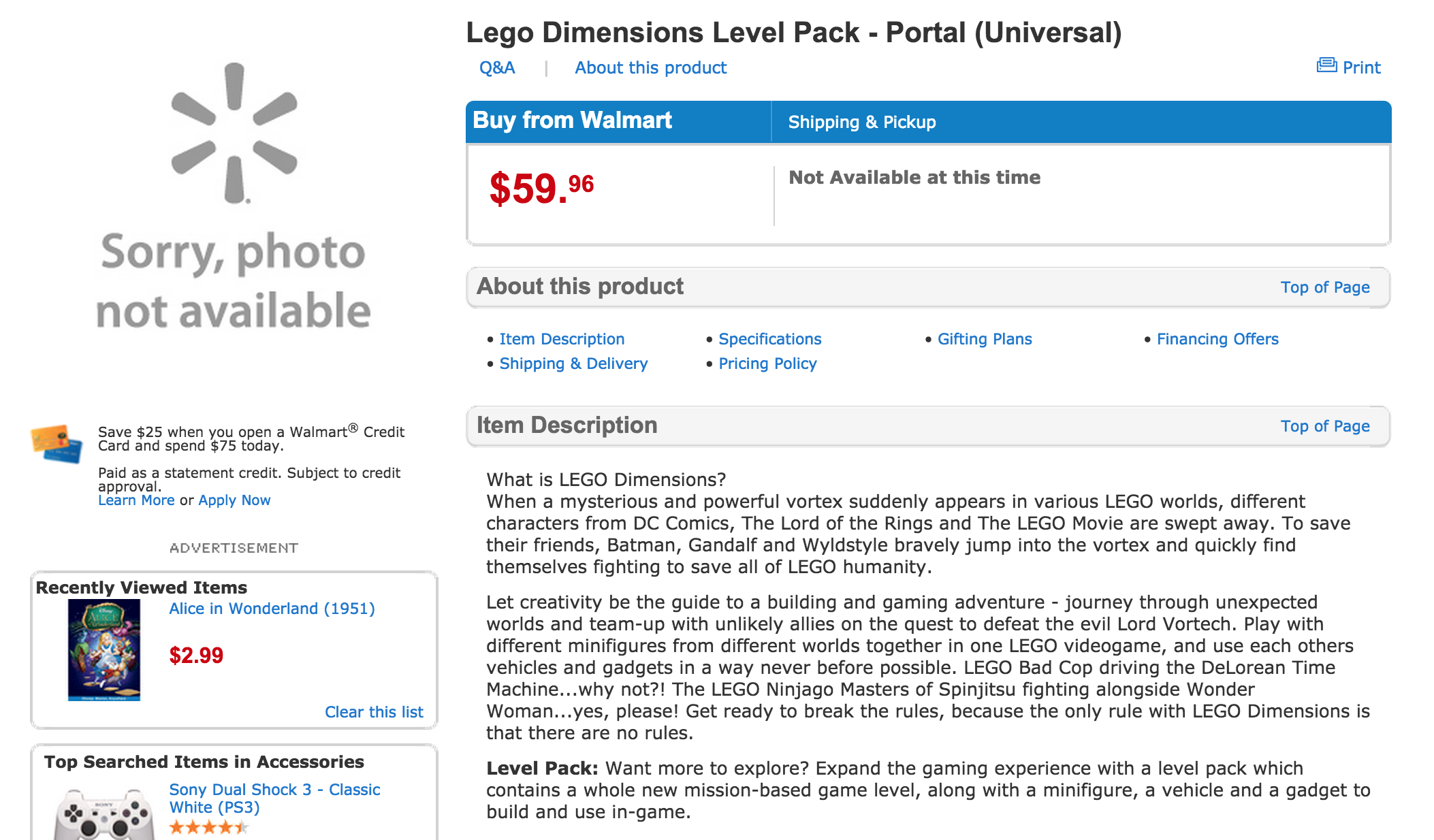Go to Specifications section link

click(769, 339)
